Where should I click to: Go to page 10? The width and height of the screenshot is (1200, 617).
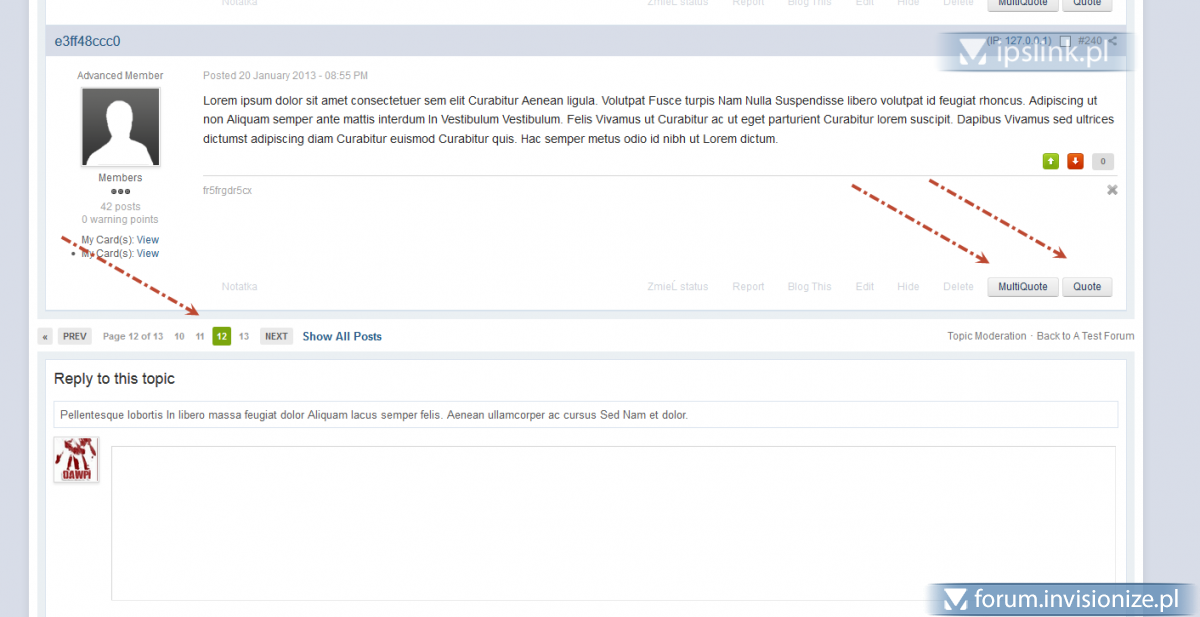179,337
